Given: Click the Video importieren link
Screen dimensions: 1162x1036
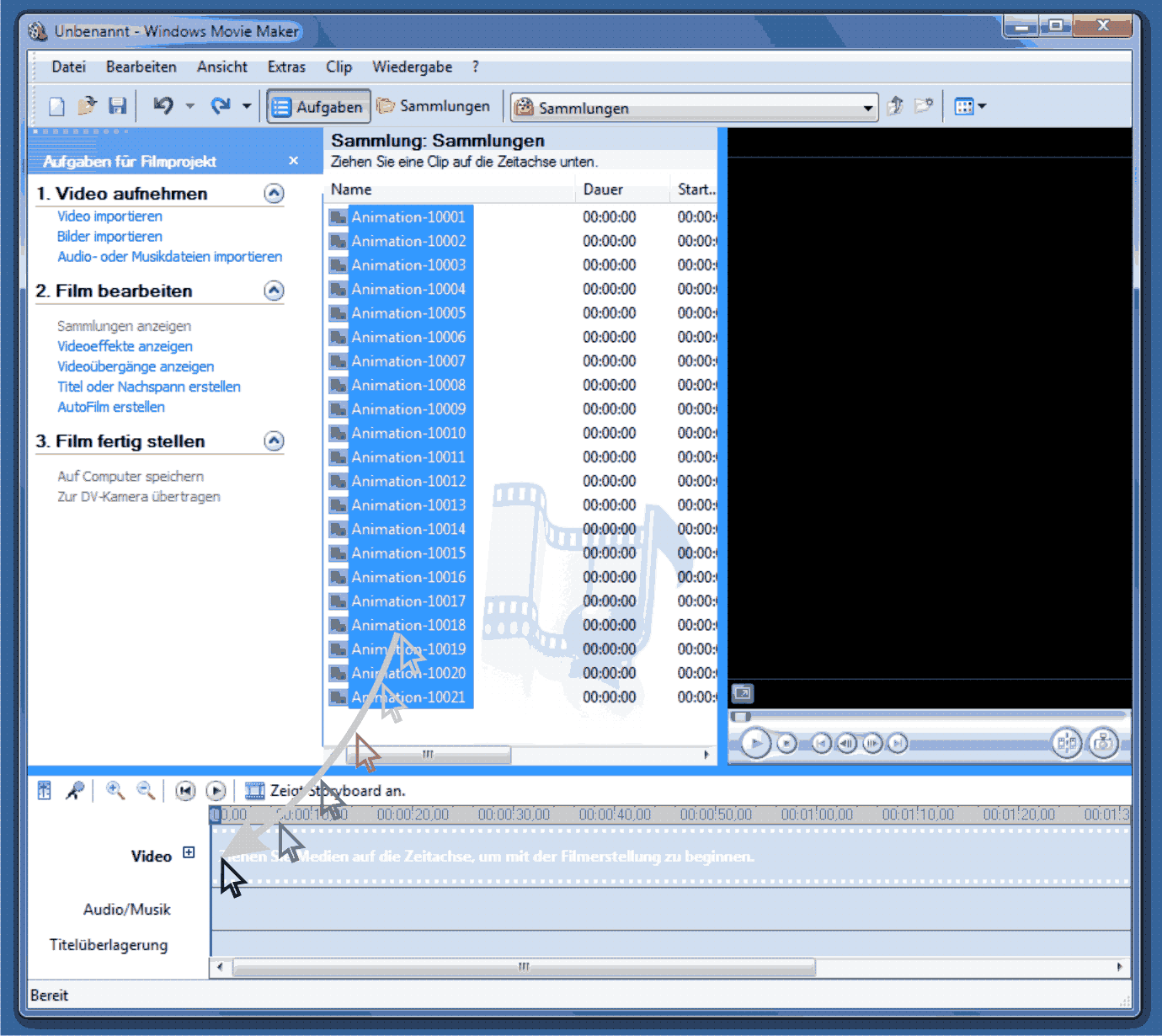Looking at the screenshot, I should [109, 216].
